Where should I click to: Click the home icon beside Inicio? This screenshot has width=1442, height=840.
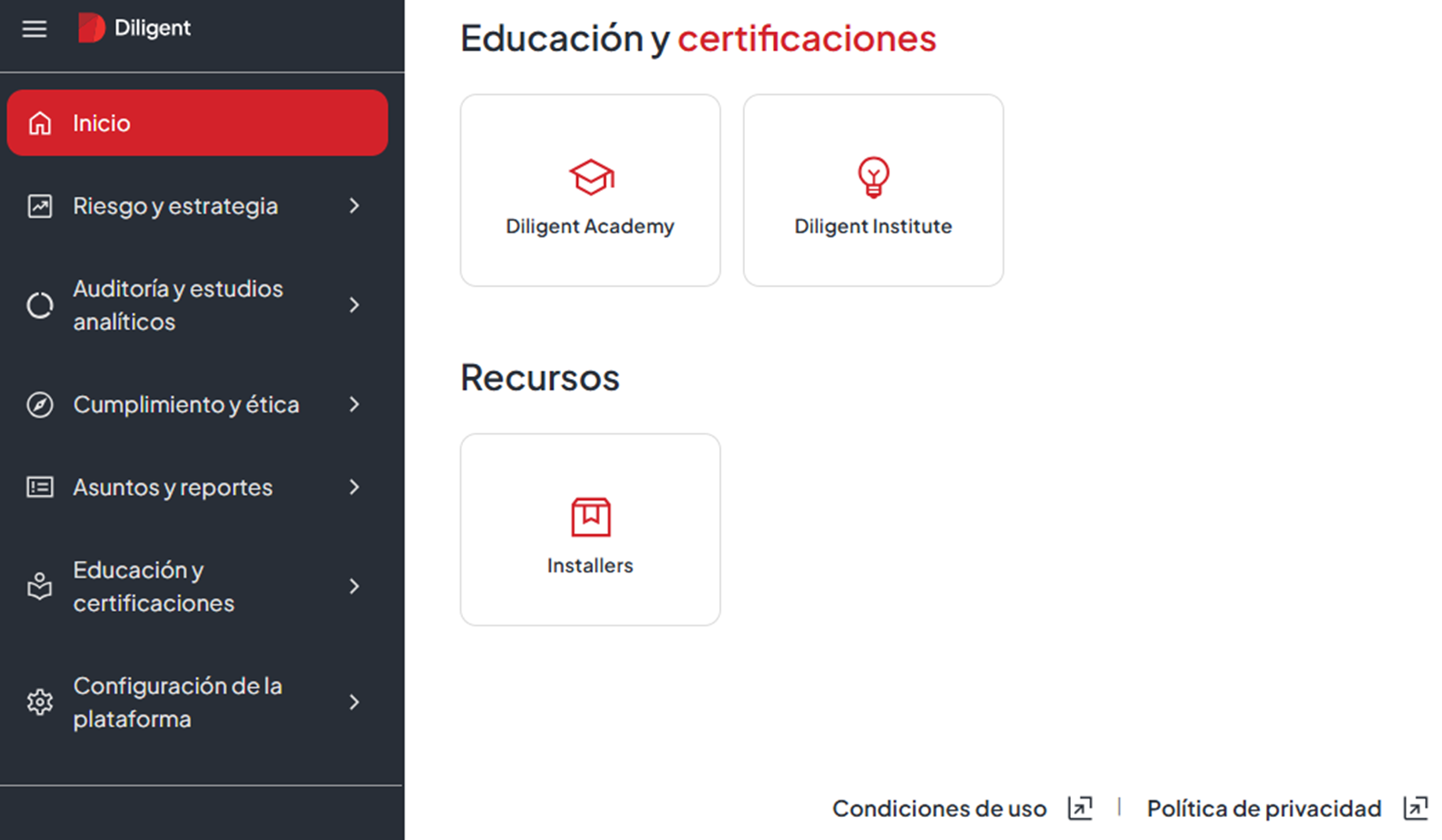[40, 123]
